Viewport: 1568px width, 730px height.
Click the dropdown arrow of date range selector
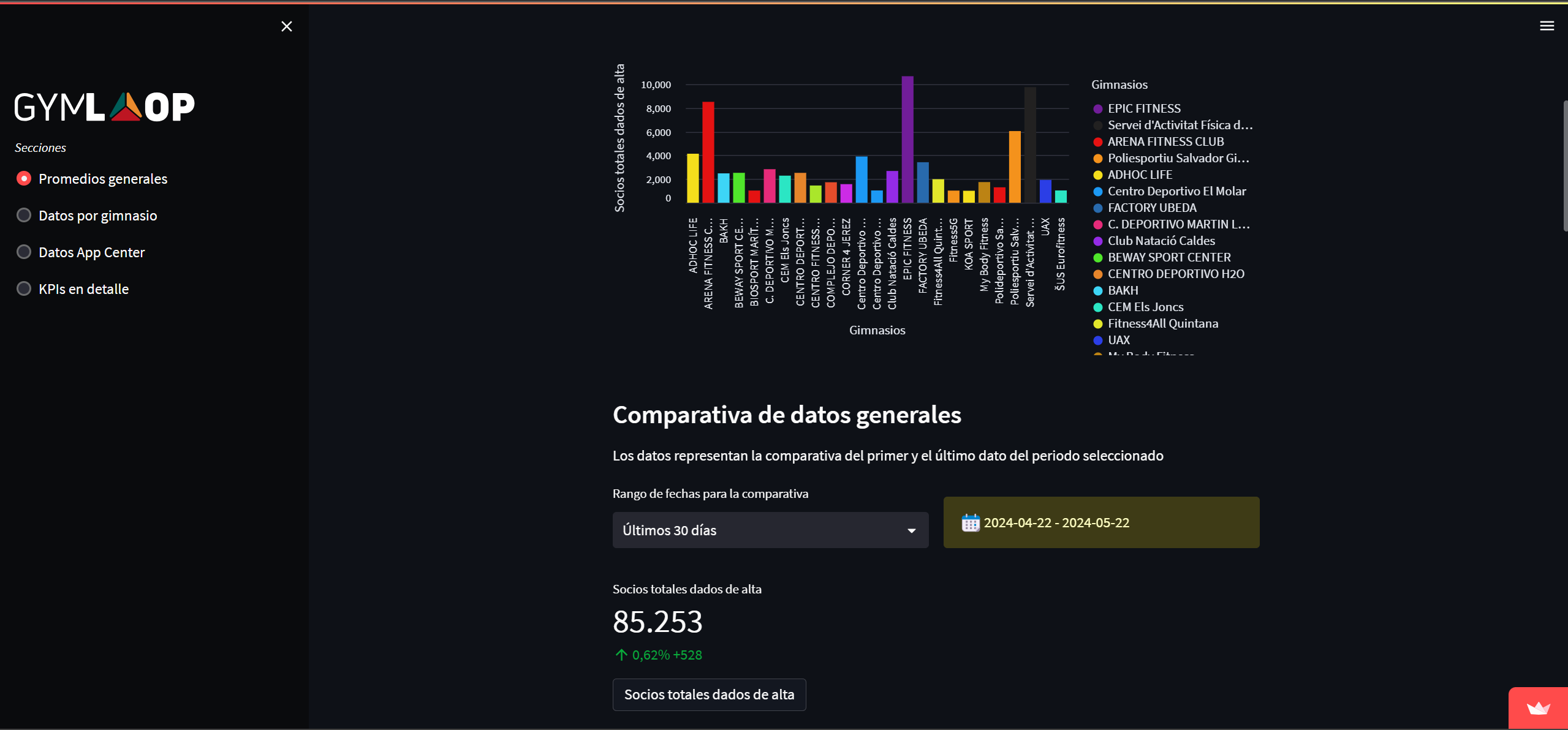[x=911, y=531]
